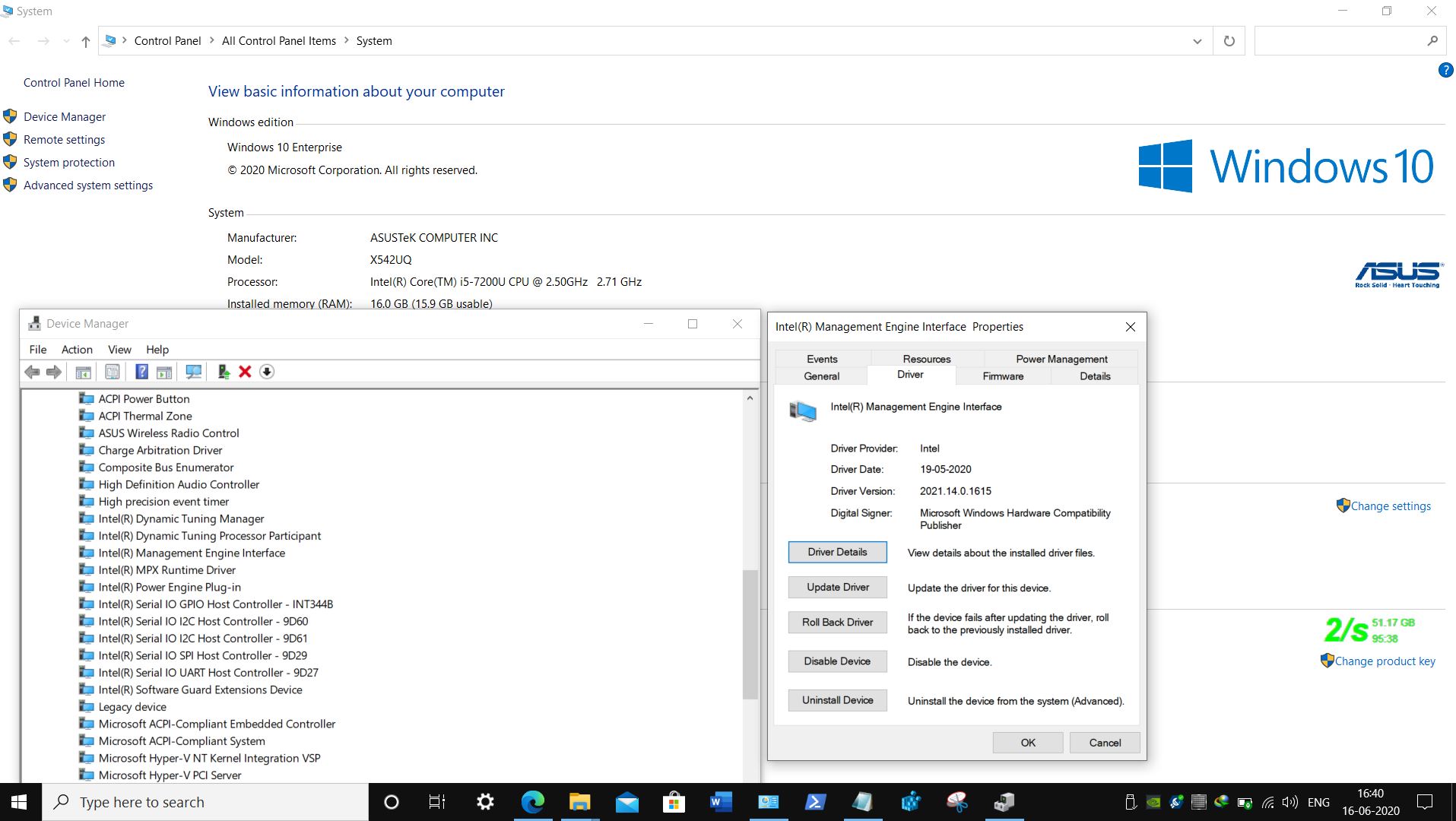
Task: Click the shield icon beside Device Manager link
Action: [x=10, y=116]
